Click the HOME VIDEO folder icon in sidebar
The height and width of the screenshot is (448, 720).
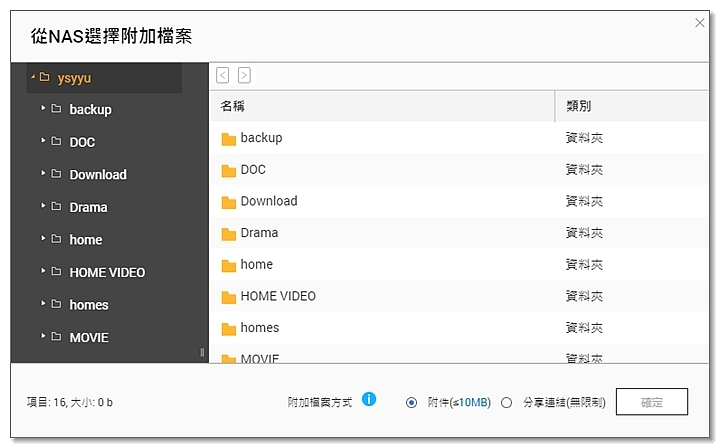coord(56,271)
